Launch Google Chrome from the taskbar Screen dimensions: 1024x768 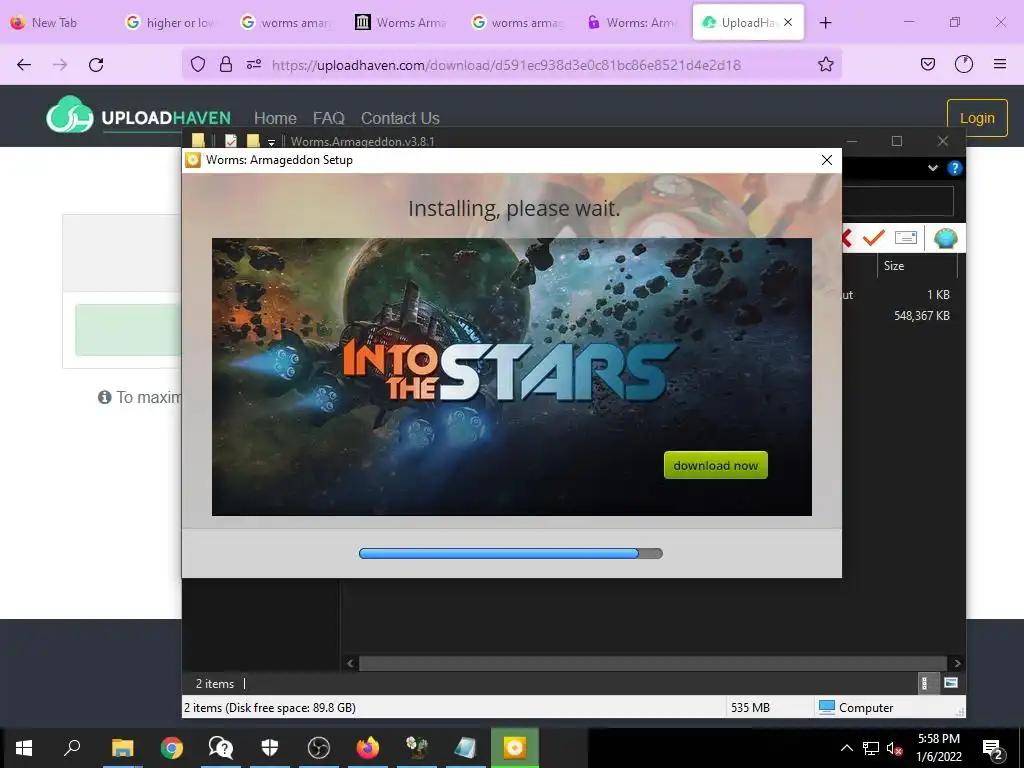[x=172, y=748]
